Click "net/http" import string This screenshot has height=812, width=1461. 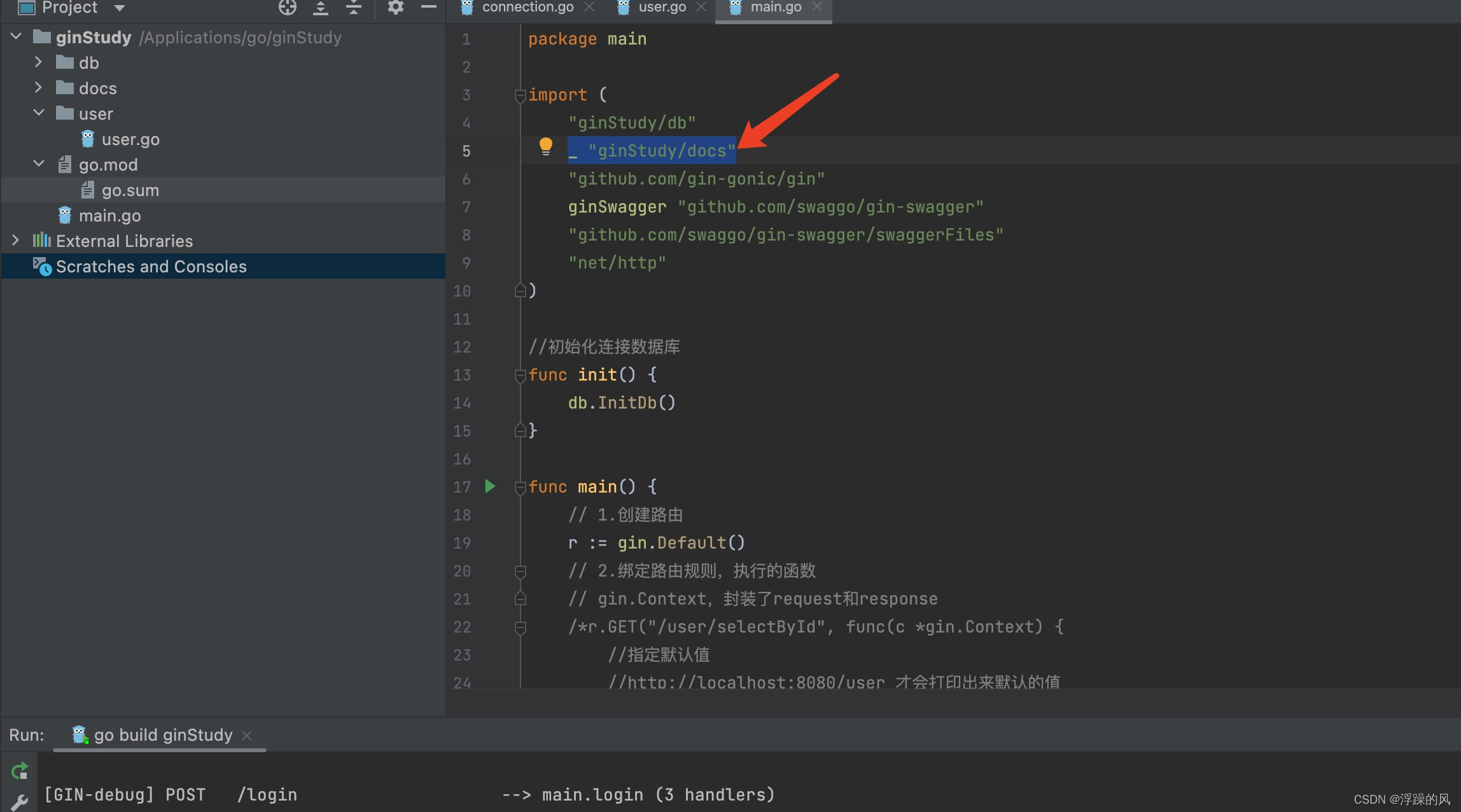click(x=617, y=263)
